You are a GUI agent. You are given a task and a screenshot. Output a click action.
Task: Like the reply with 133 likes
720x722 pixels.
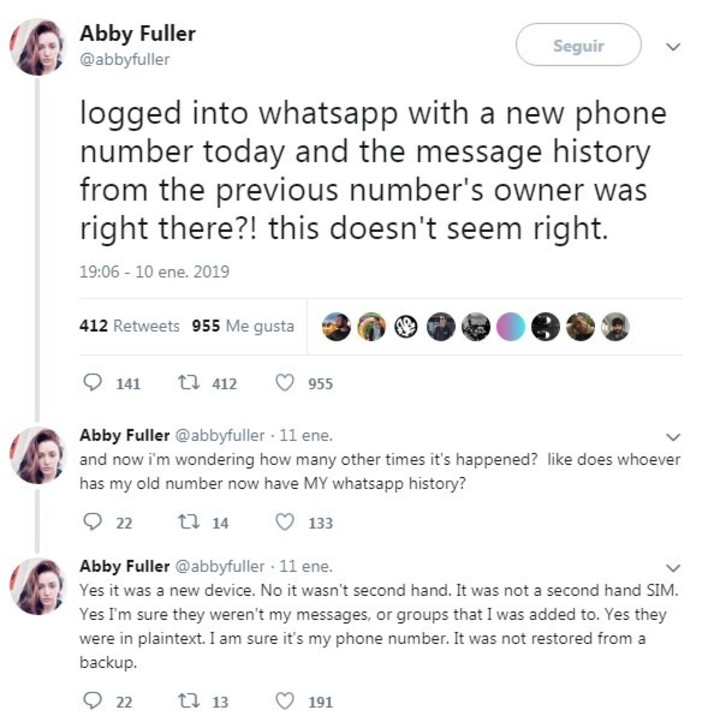click(285, 522)
